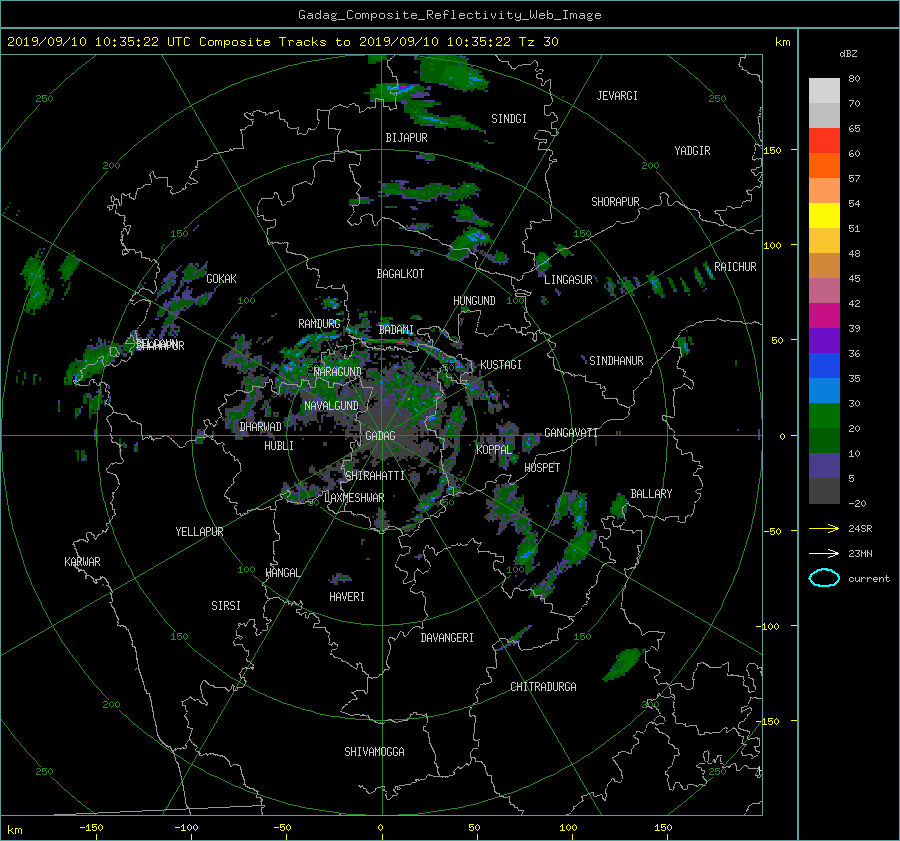Click the RAMDURG city label
This screenshot has height=841, width=900.
(x=319, y=324)
